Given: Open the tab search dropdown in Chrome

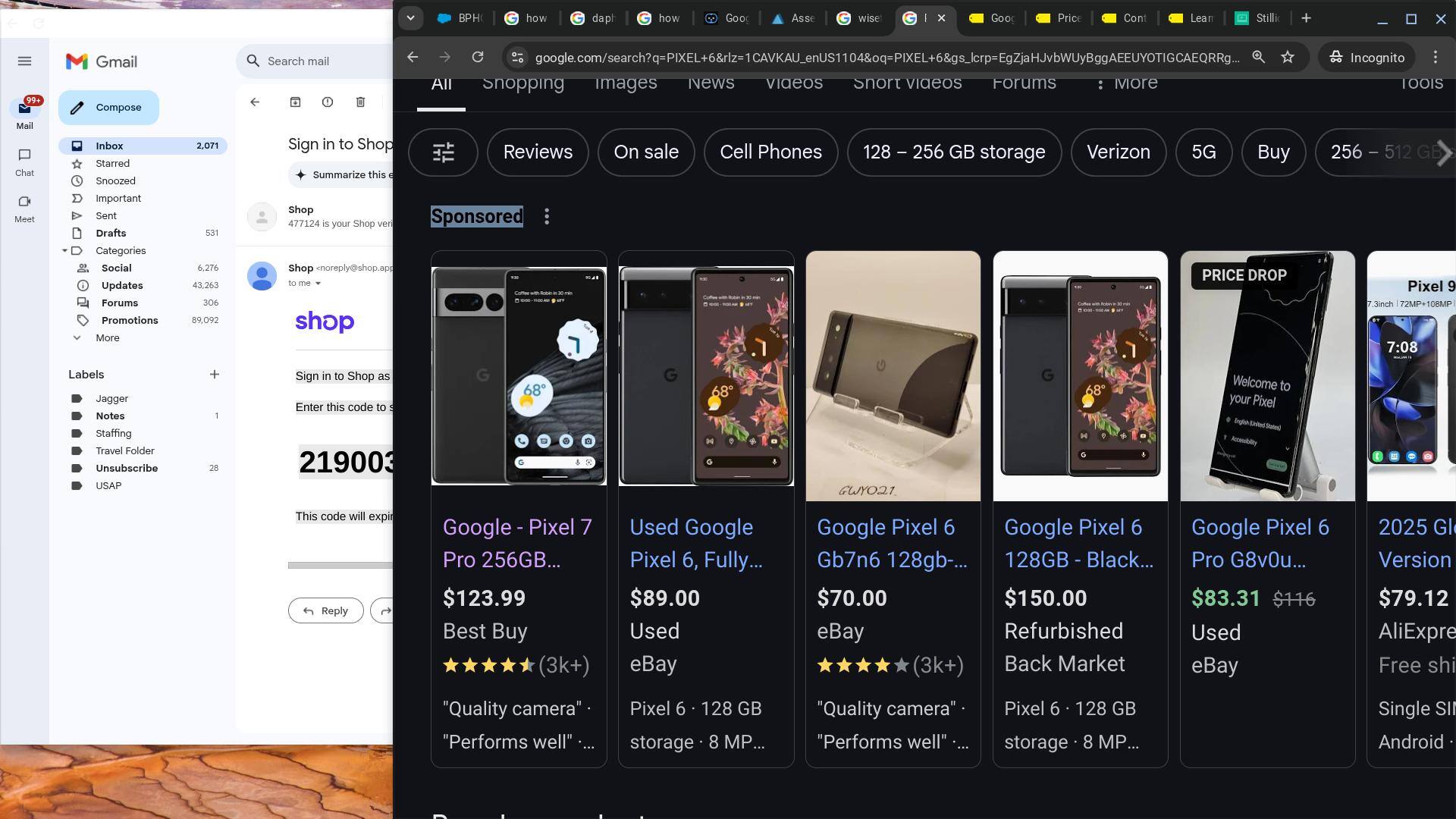Looking at the screenshot, I should coord(410,18).
